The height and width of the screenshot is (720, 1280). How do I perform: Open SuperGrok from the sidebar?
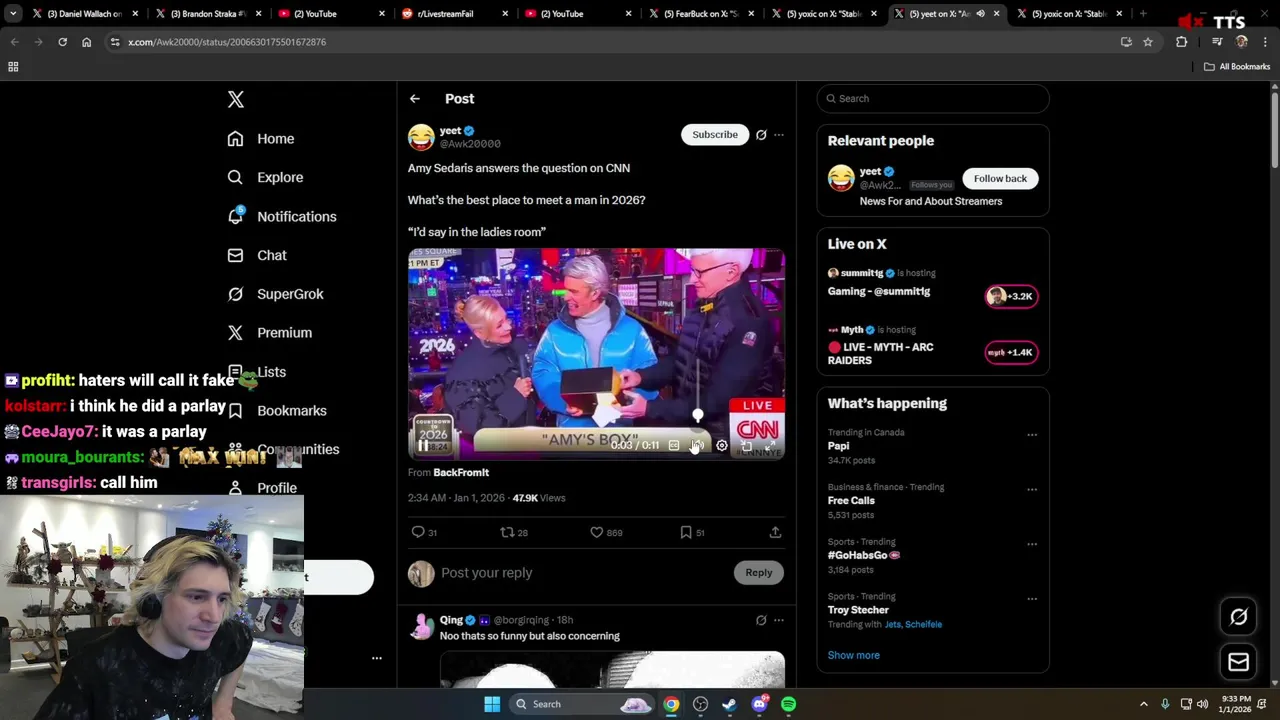point(275,294)
